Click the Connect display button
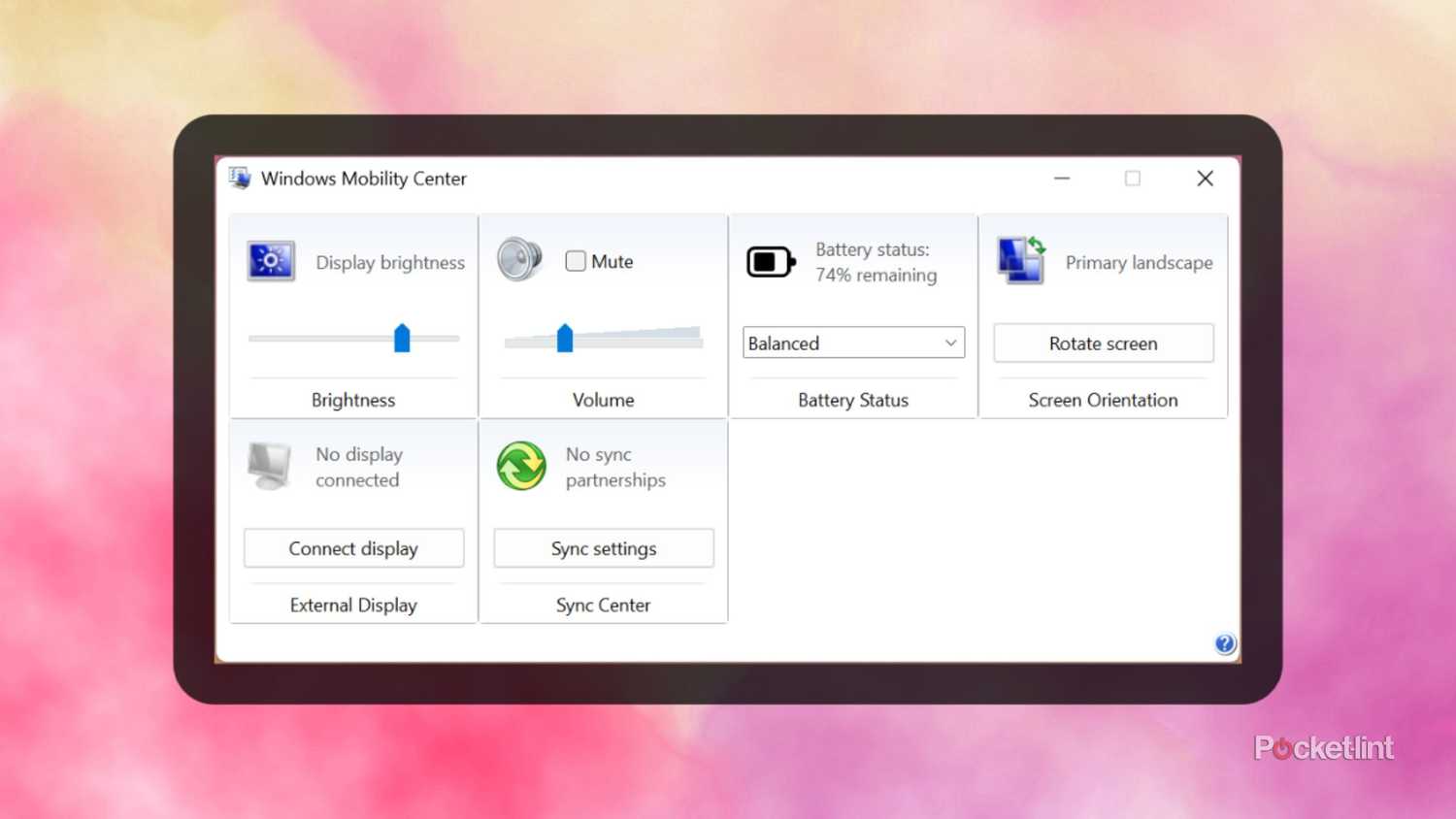Screen dimensions: 1456x819 coord(353,548)
